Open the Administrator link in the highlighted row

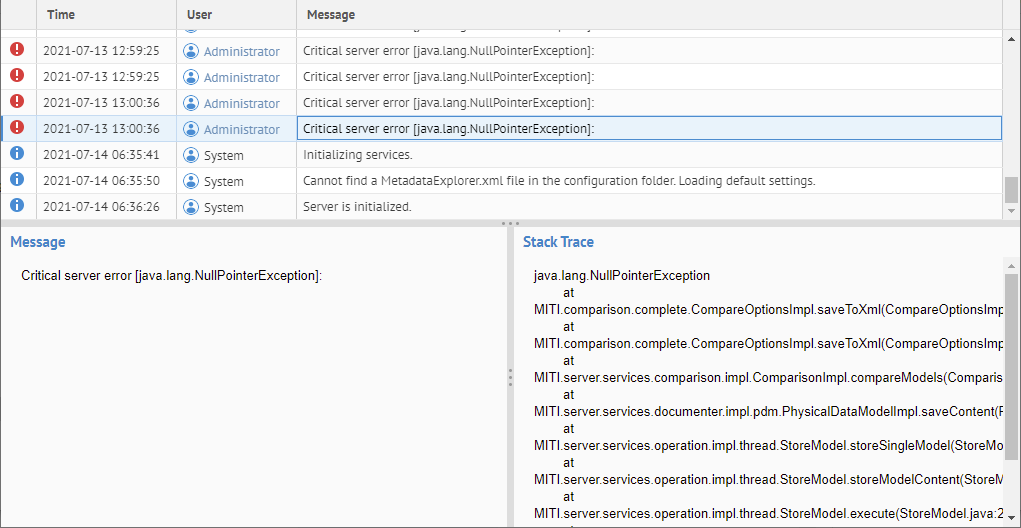pyautogui.click(x=242, y=129)
